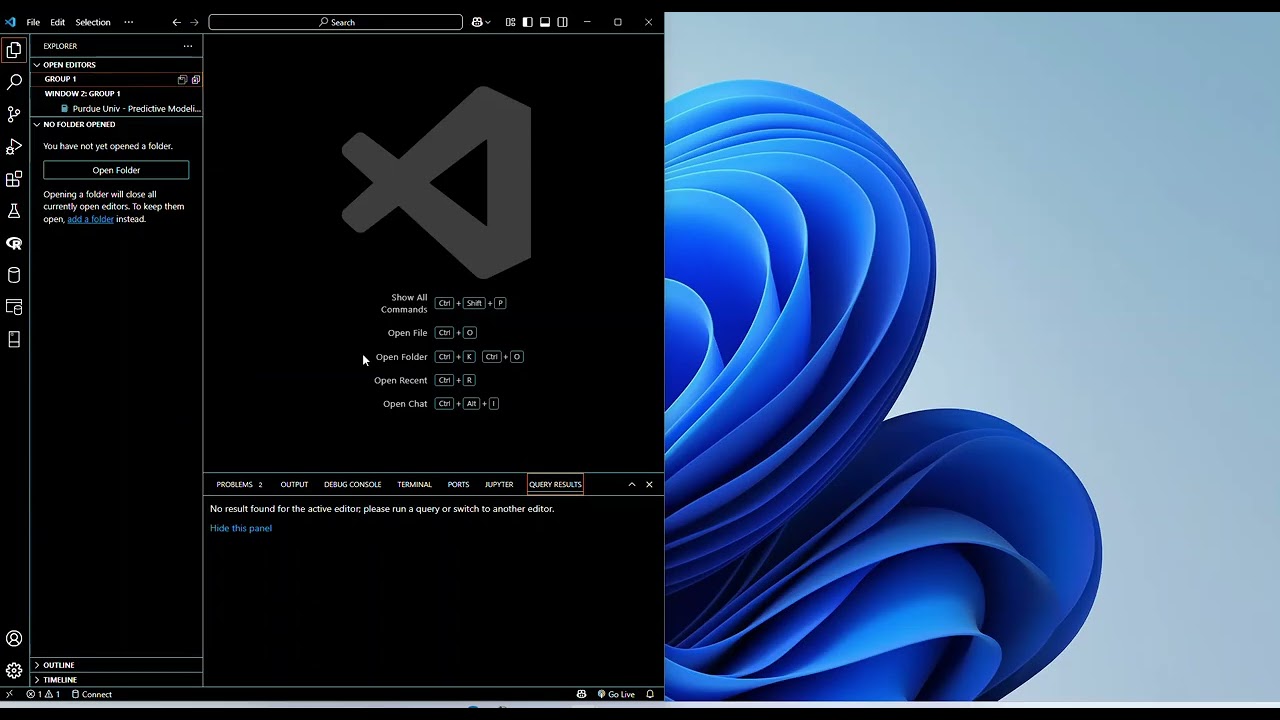
Task: Select the Window 2: Group 1 row
Action: (116, 94)
